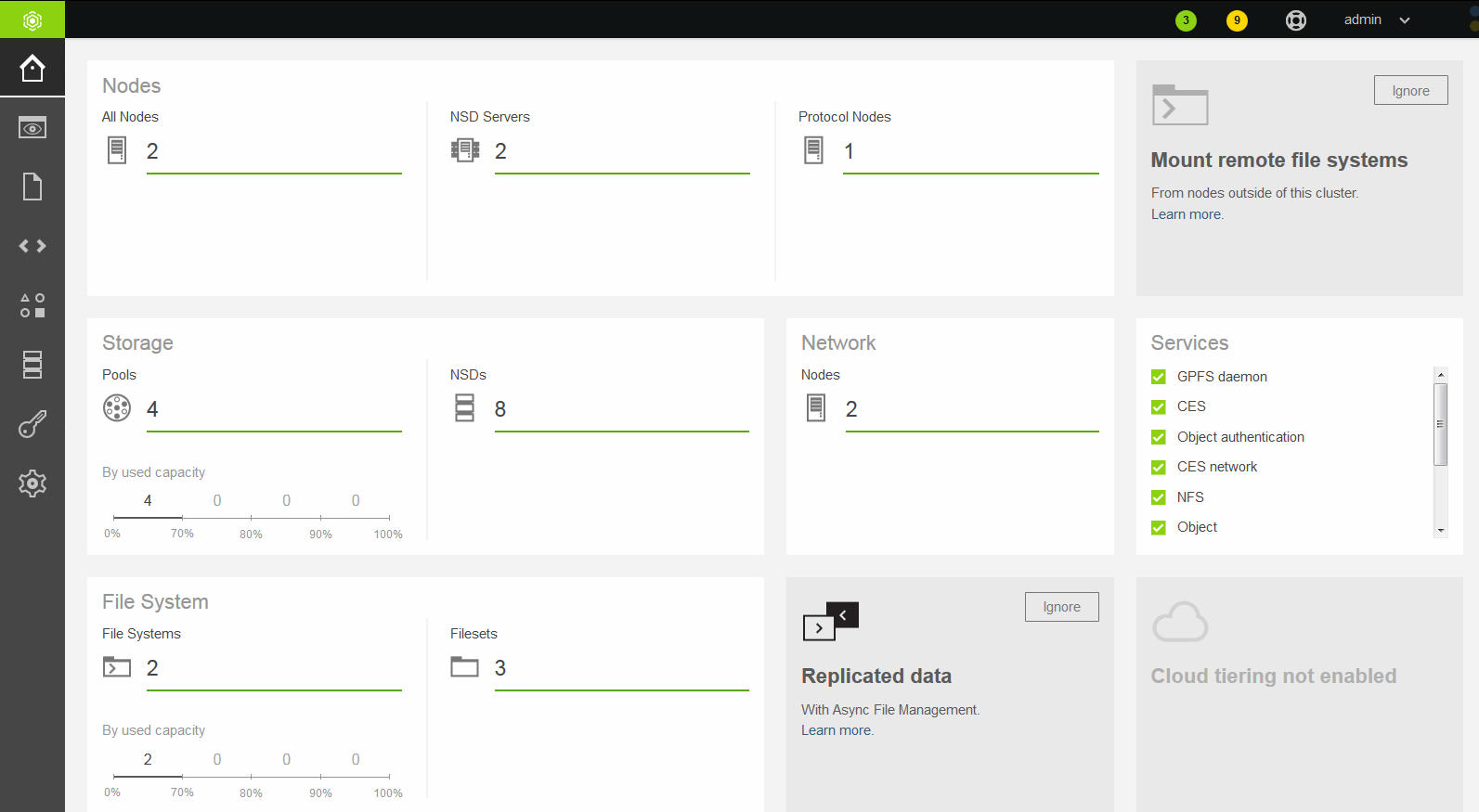Expand the admin user dropdown

point(1376,20)
